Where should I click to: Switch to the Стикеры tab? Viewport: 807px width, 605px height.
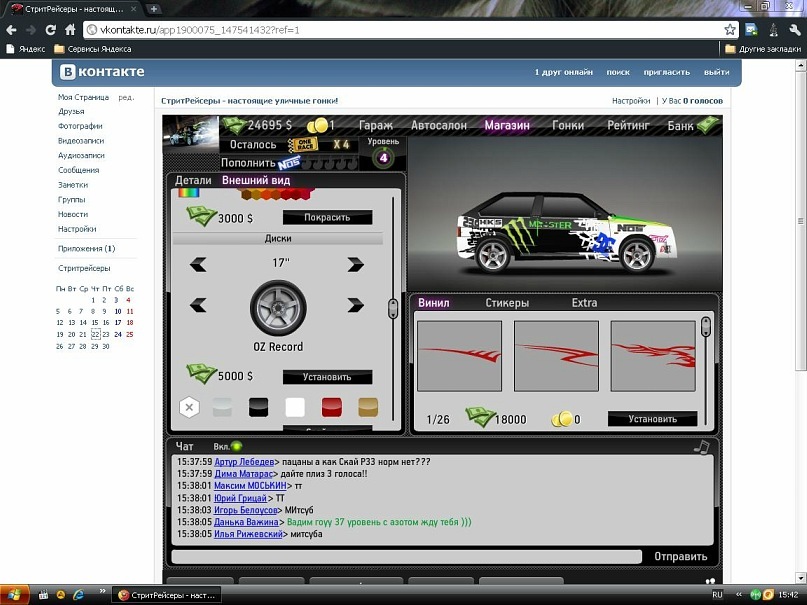coord(507,303)
